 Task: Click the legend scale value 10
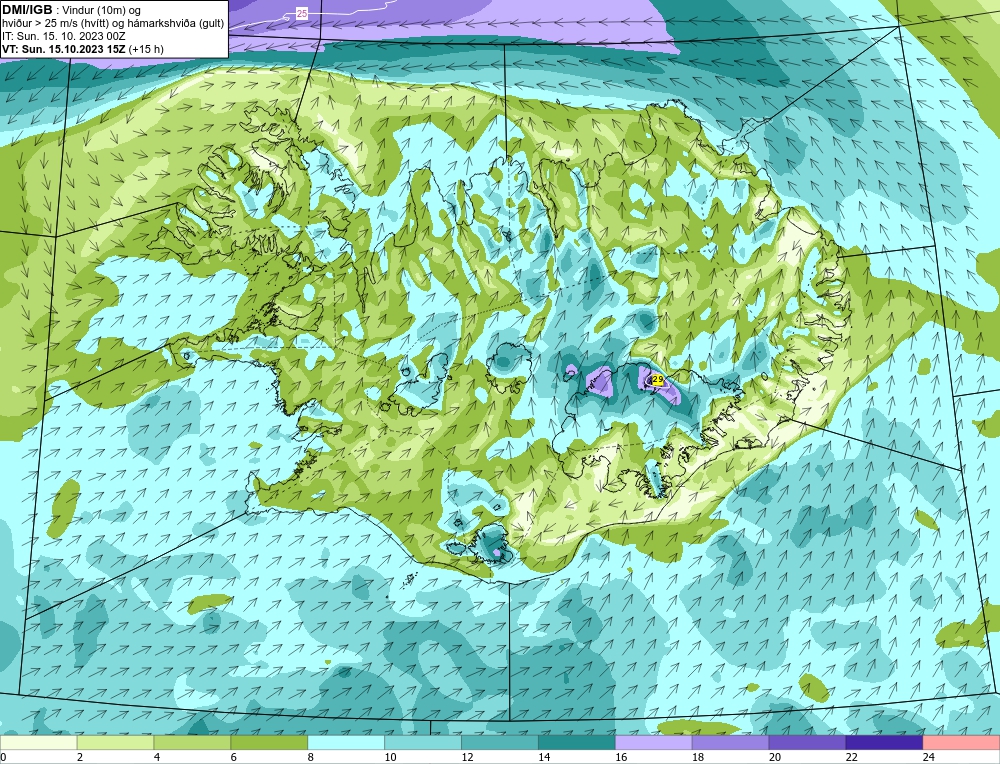click(390, 757)
